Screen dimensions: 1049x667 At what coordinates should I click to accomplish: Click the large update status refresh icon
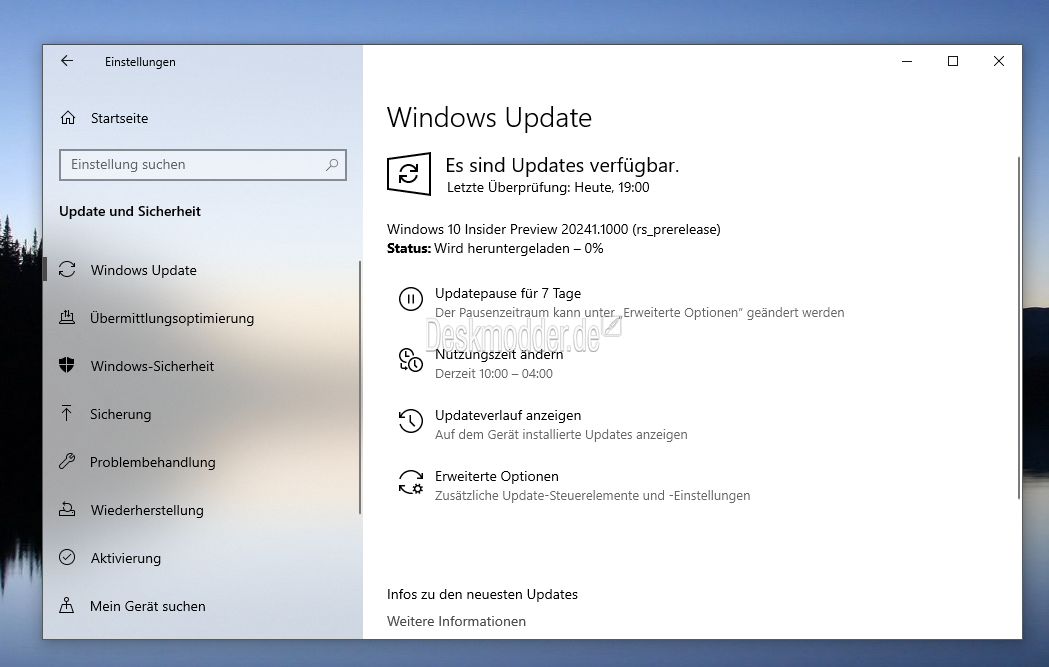[x=409, y=174]
